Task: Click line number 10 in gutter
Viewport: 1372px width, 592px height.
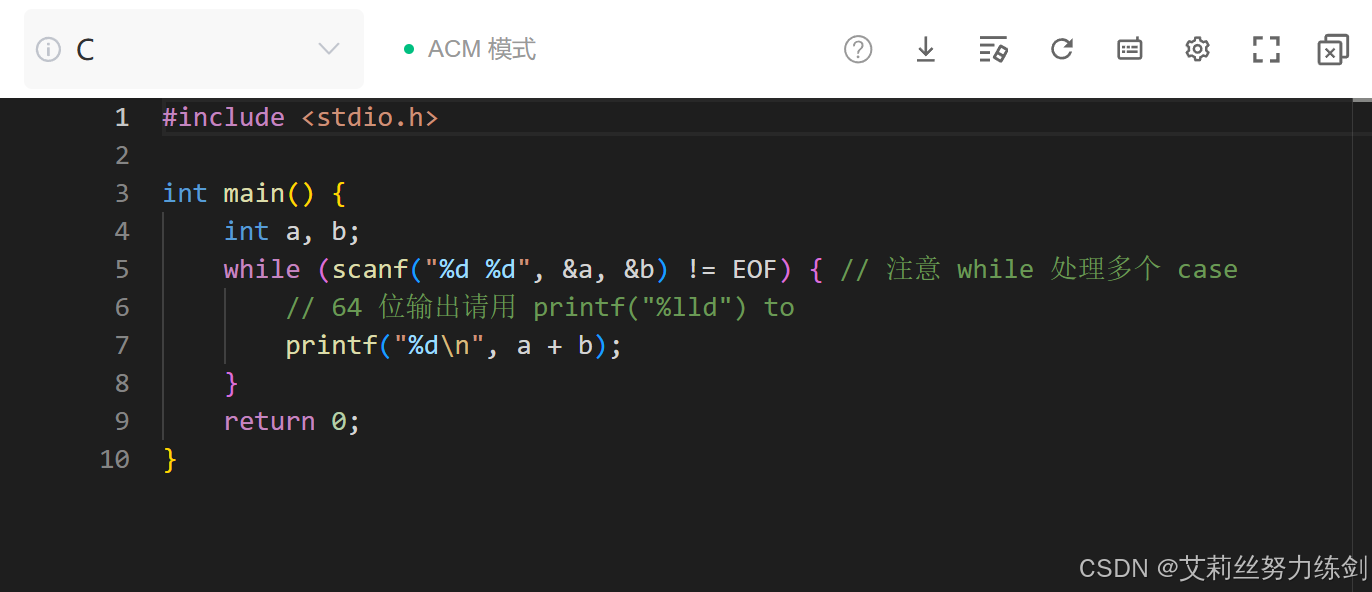Action: click(115, 459)
